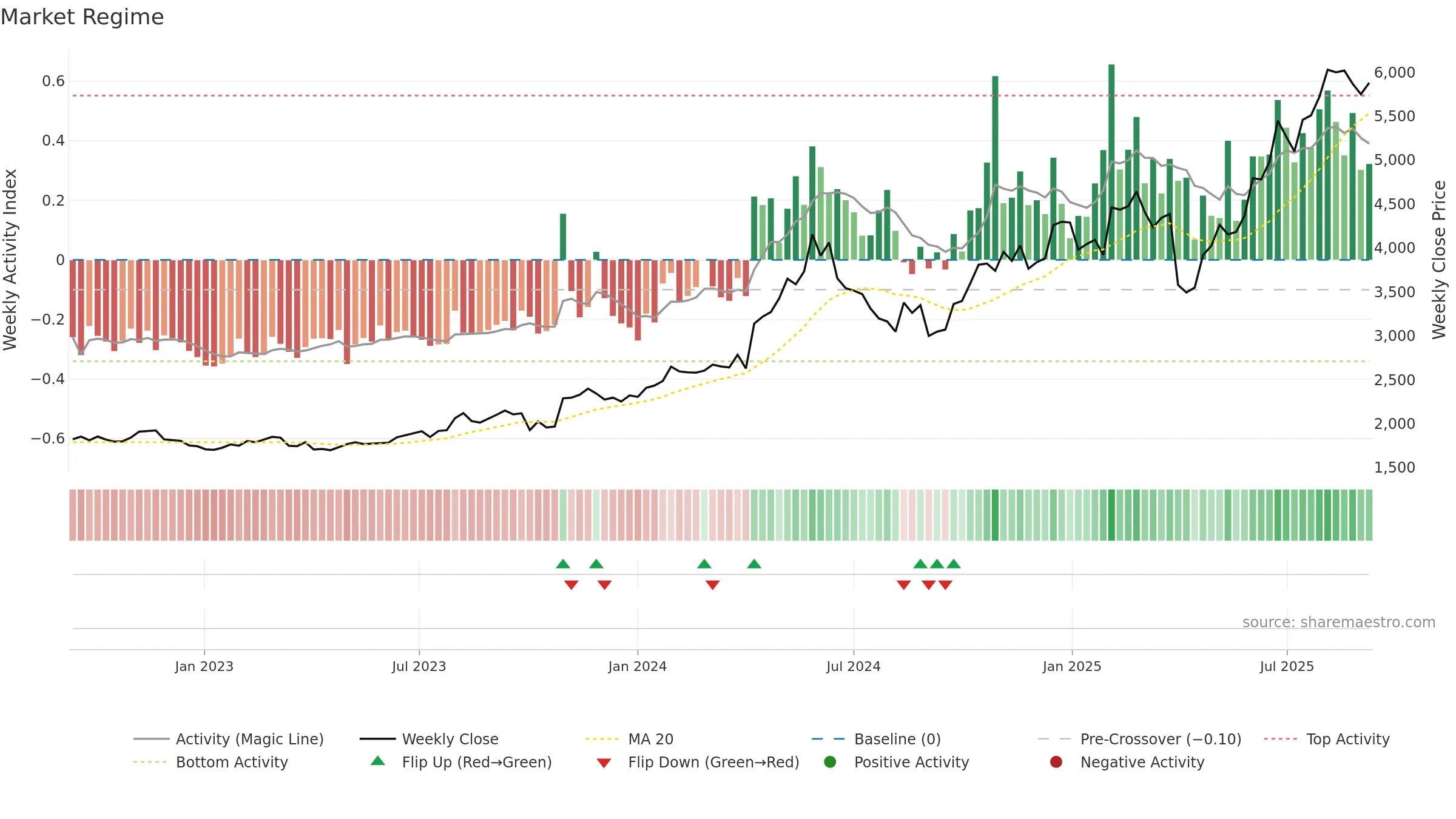1456x819 pixels.
Task: Click the Jul 2023 axis label
Action: 419,666
